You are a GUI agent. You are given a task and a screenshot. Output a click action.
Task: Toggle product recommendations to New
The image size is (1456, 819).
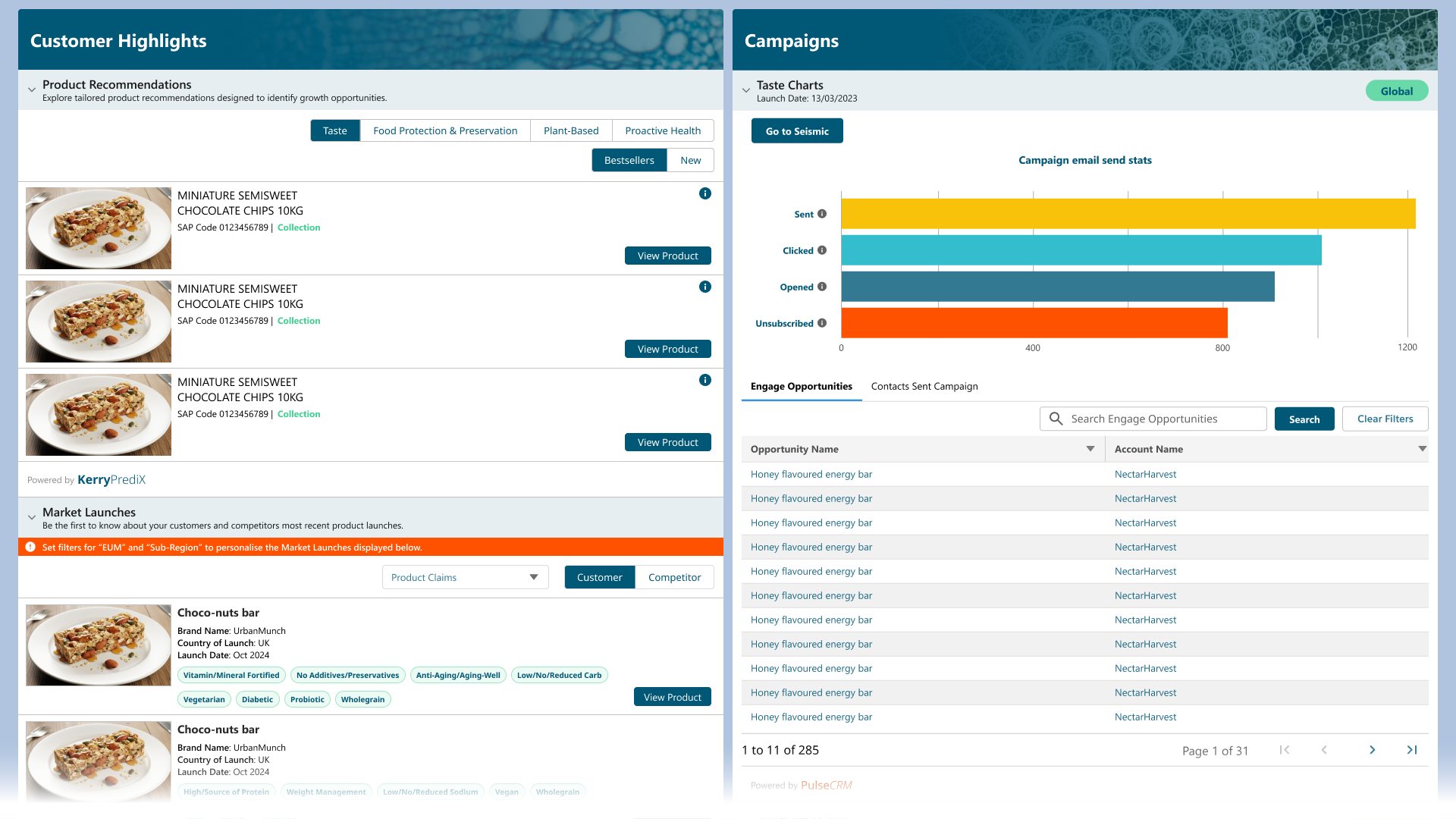click(690, 160)
